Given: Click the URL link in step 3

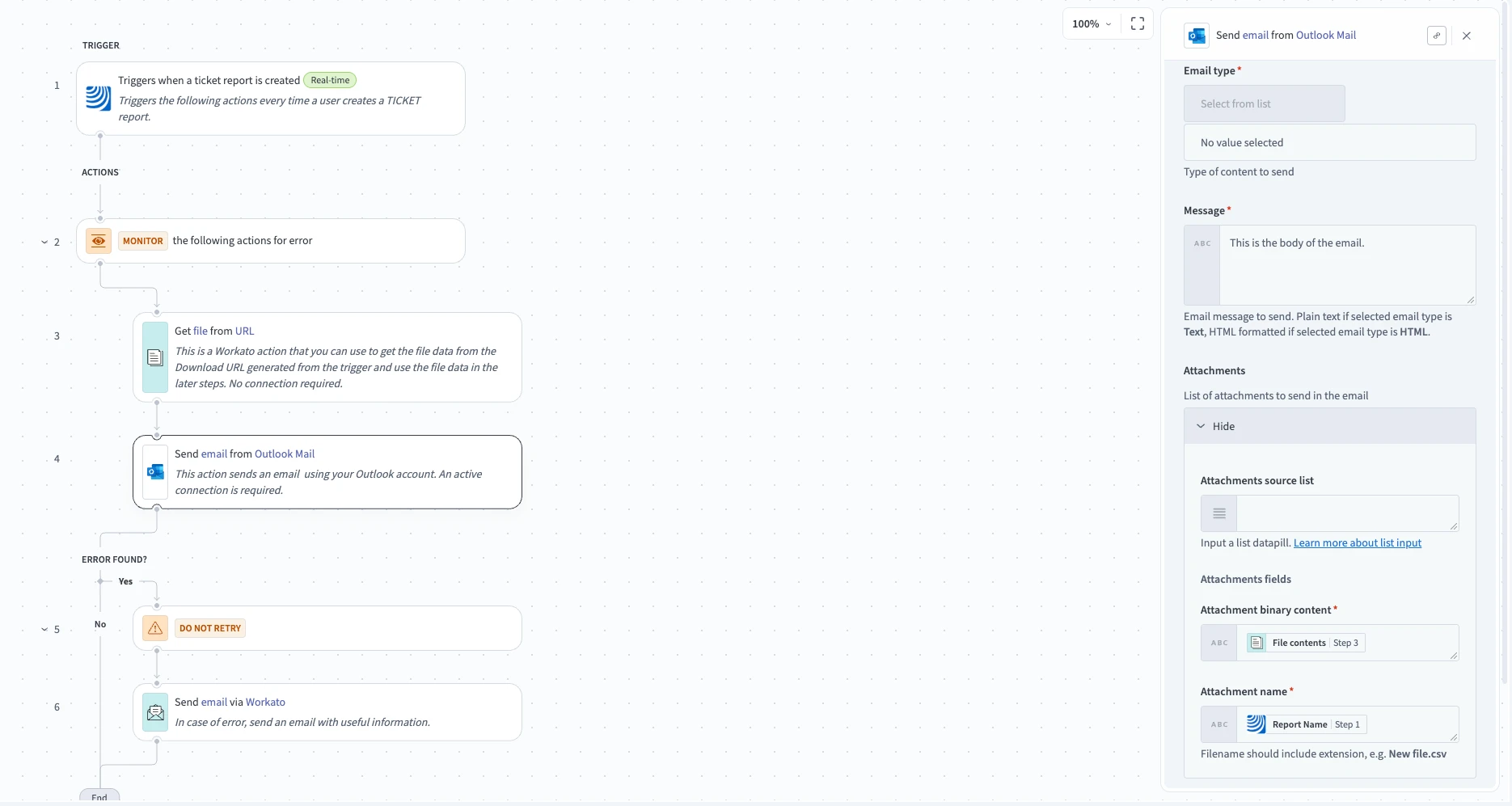Looking at the screenshot, I should point(244,331).
